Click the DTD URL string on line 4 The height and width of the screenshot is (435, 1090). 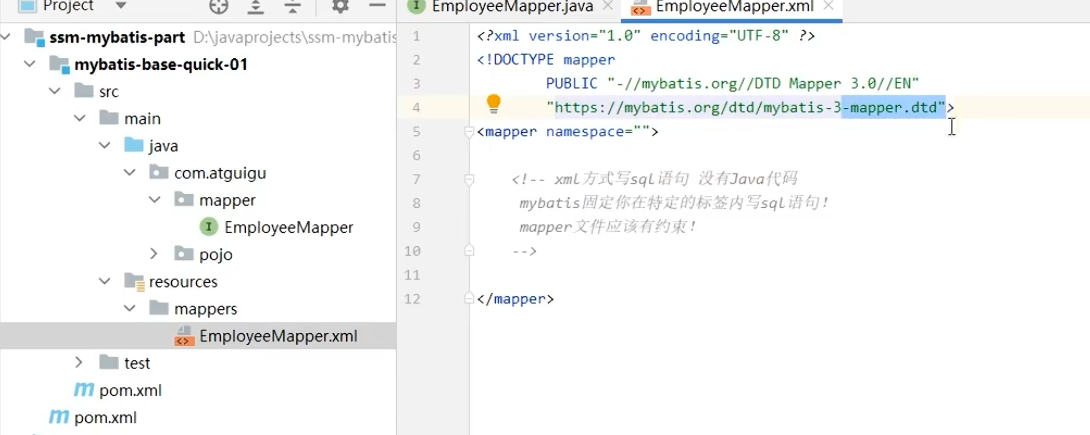click(746, 108)
